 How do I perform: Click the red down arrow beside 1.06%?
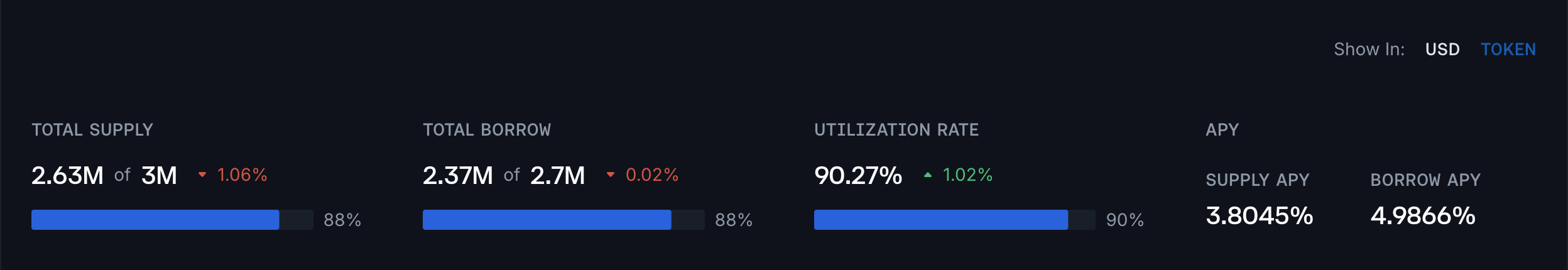coord(202,175)
